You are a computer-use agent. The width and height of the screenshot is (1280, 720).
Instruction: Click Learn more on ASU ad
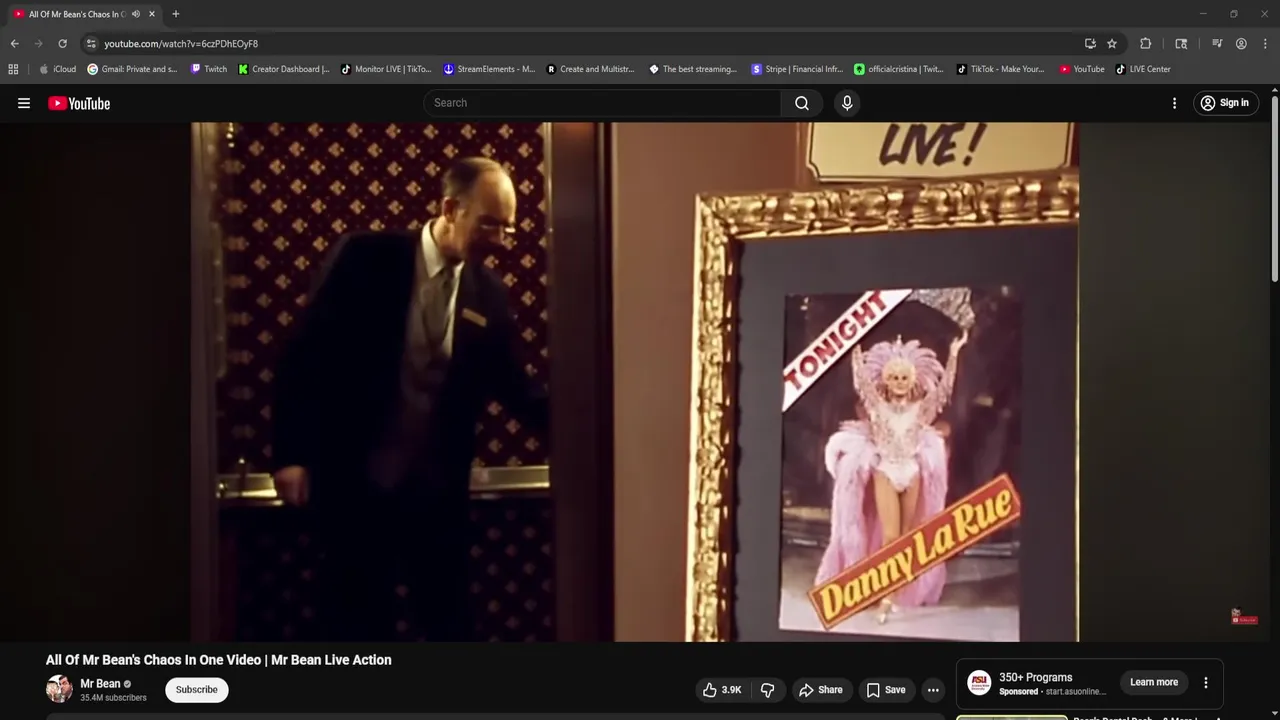[1154, 682]
